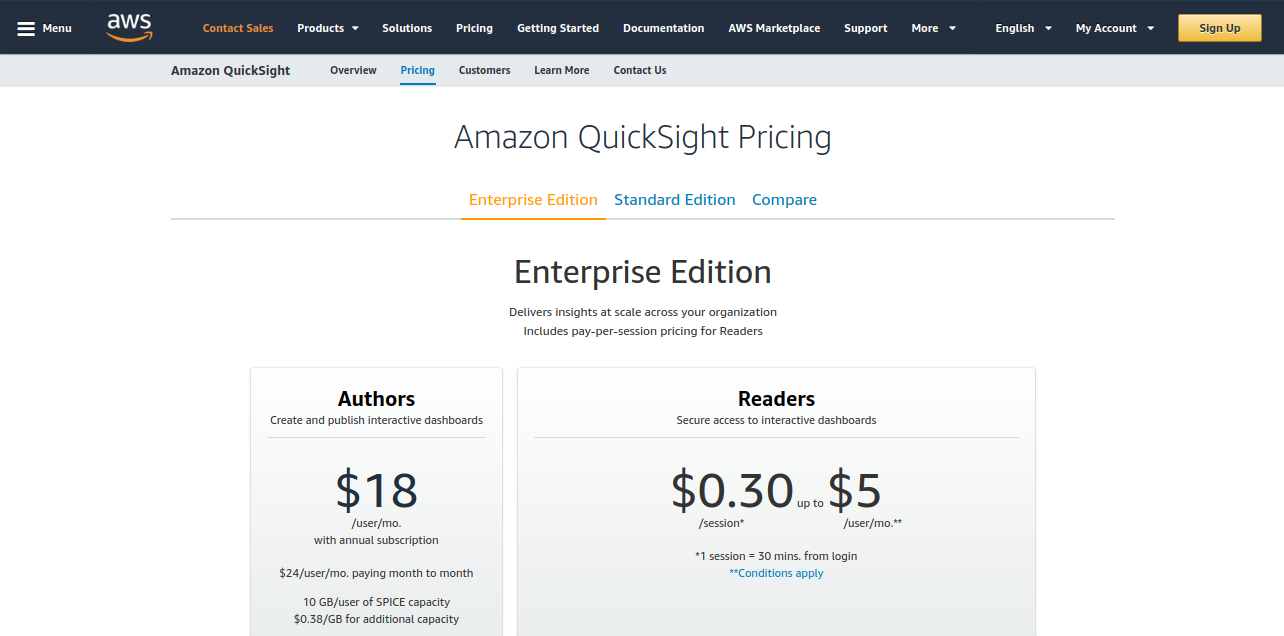Open the Products dropdown
Screen dimensions: 1284x636
[x=327, y=28]
